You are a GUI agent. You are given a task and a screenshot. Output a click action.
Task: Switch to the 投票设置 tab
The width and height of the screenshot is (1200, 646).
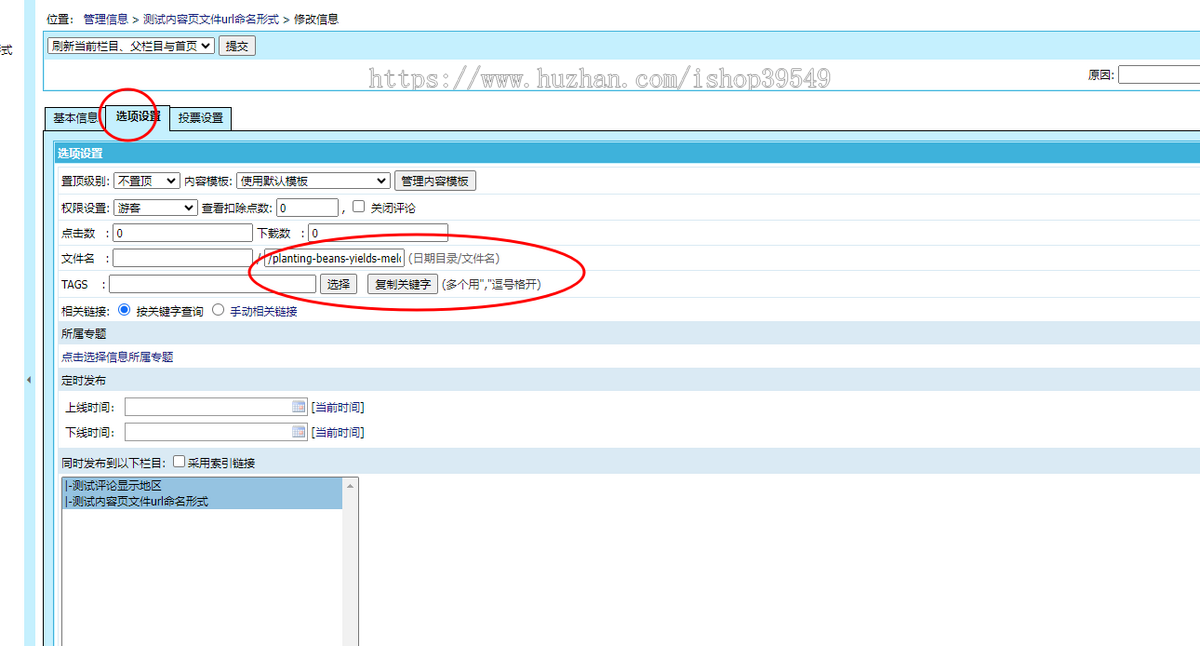pos(201,118)
